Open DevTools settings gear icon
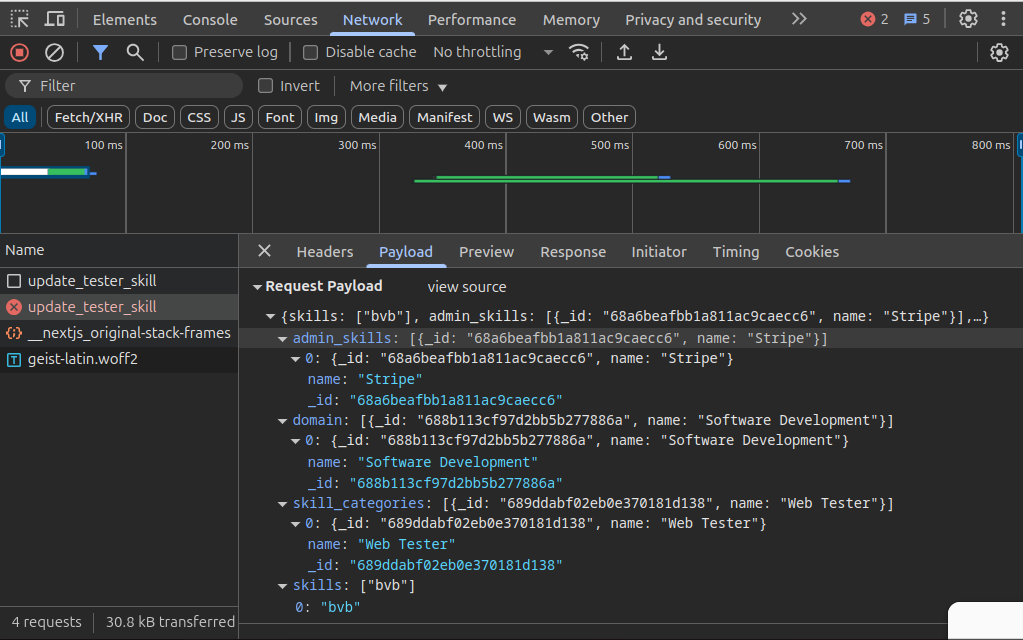 (968, 19)
